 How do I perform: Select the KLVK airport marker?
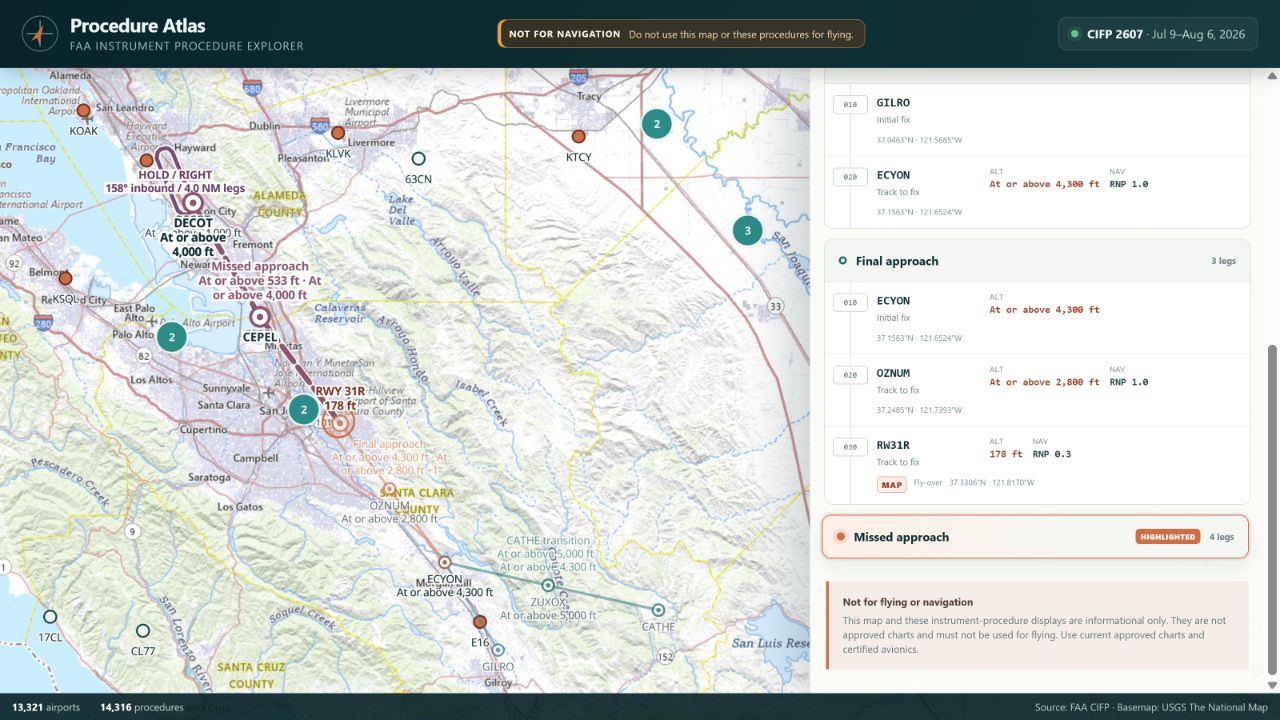click(338, 133)
